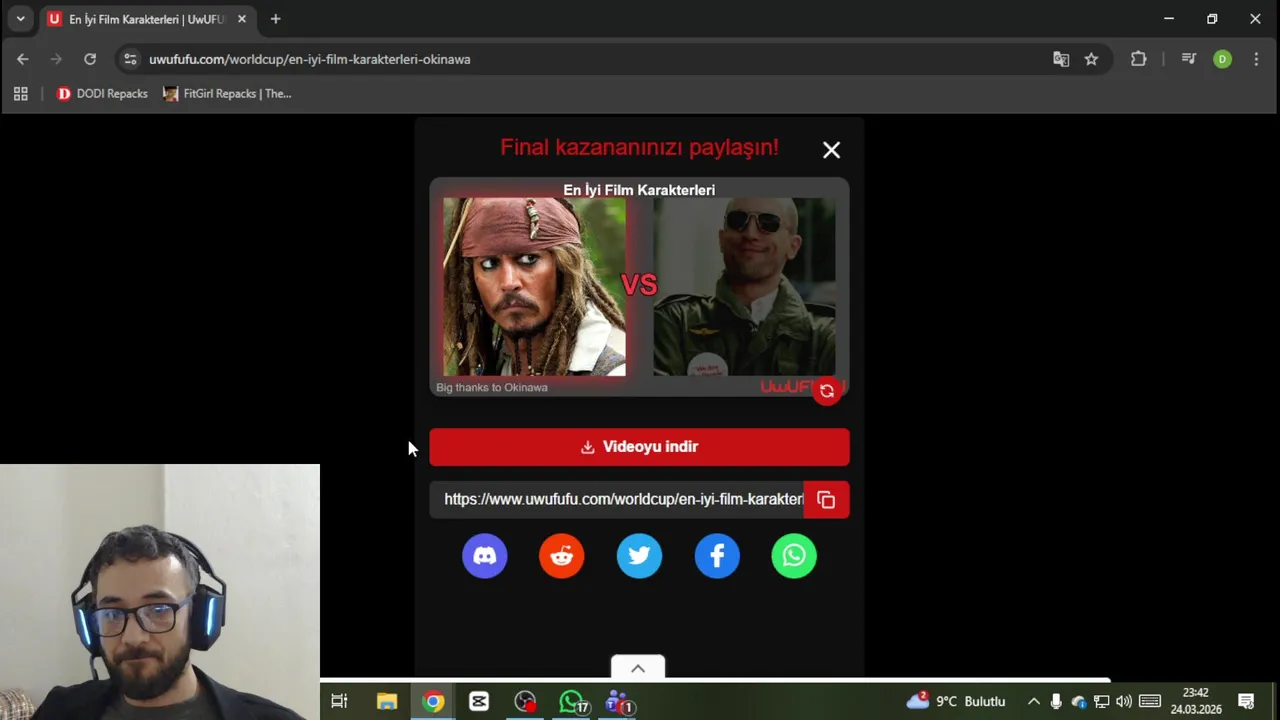
Task: Share on WhatsApp
Action: tap(794, 556)
